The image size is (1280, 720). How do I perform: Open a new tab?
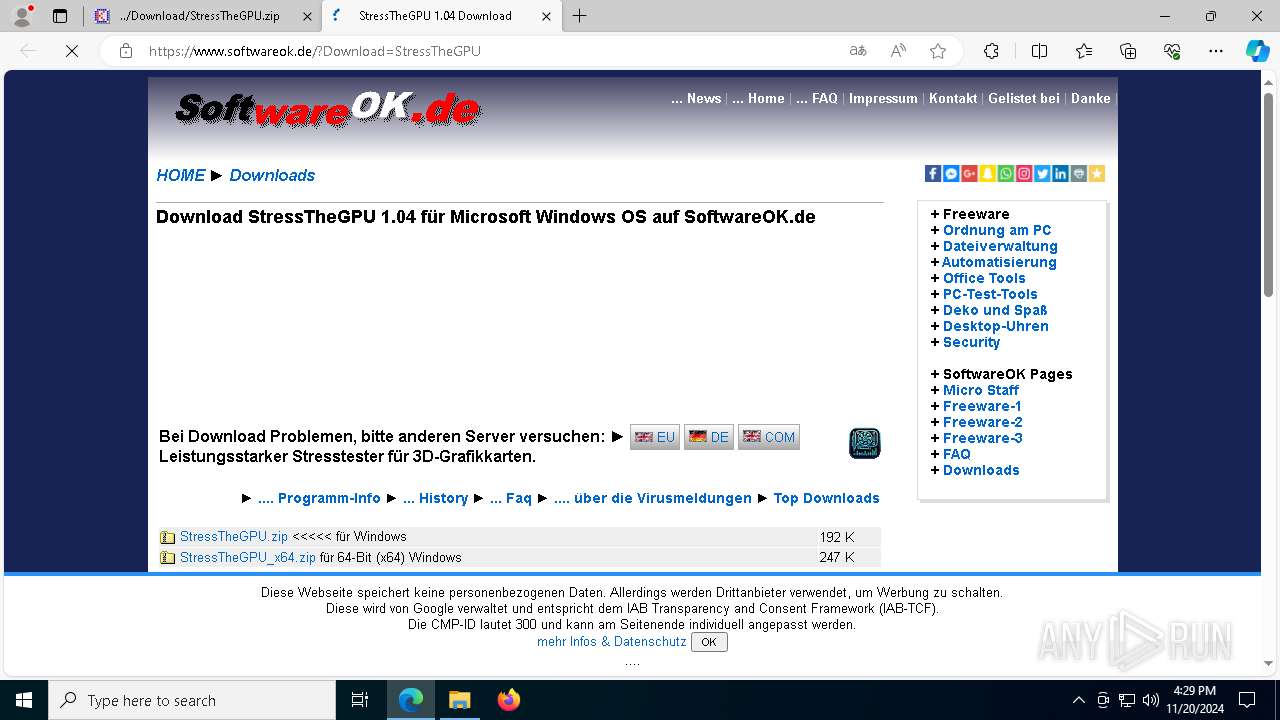[580, 16]
